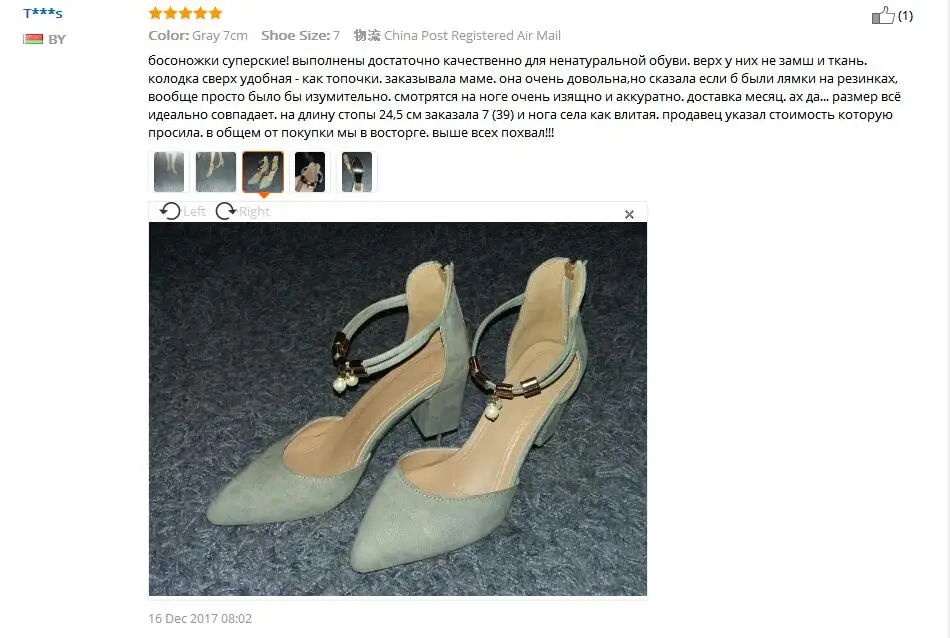The width and height of the screenshot is (950, 638).
Task: Click the logistics icon before China Post
Action: (367, 35)
